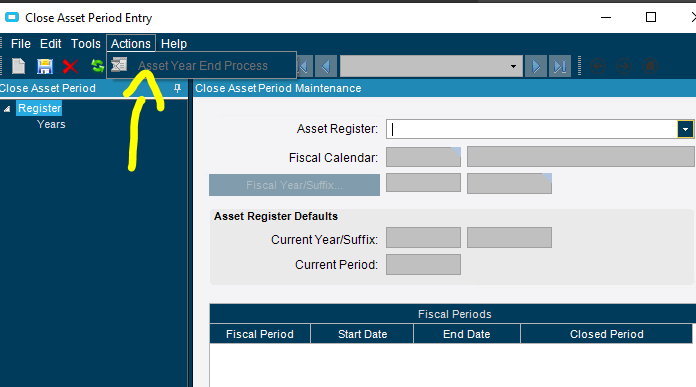Click the Close Asset Period Maintenance heading
The width and height of the screenshot is (696, 387).
point(278,88)
